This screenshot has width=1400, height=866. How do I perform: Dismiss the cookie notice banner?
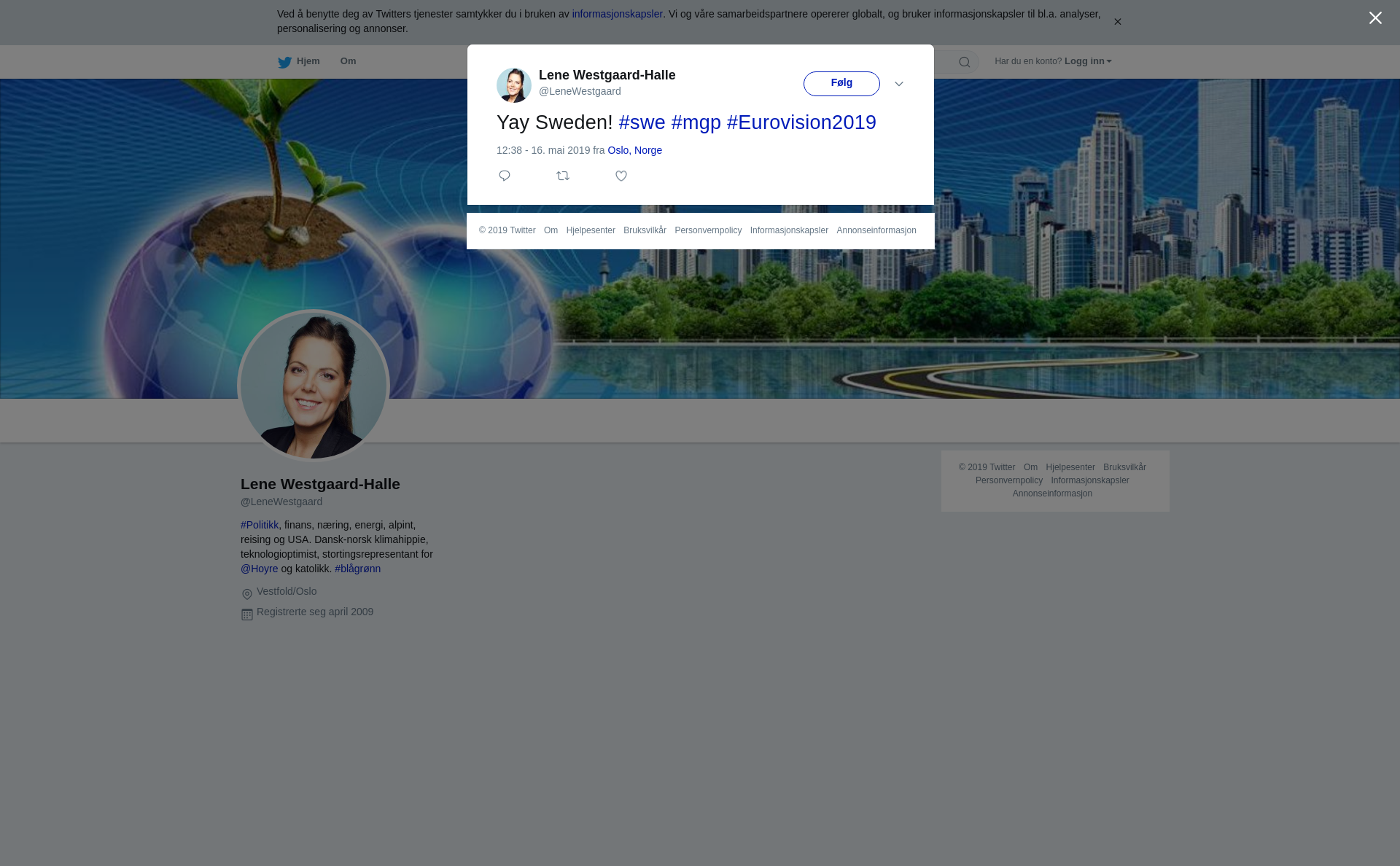(1117, 22)
